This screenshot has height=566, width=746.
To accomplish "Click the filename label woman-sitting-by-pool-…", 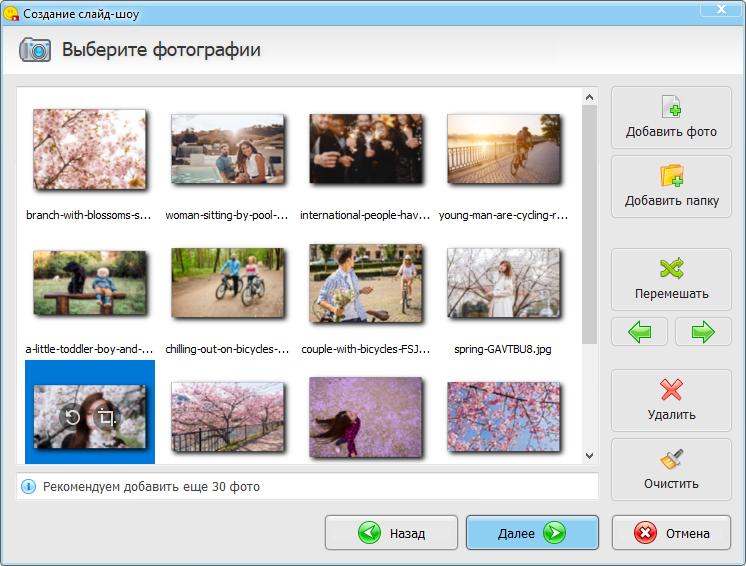I will (x=227, y=215).
